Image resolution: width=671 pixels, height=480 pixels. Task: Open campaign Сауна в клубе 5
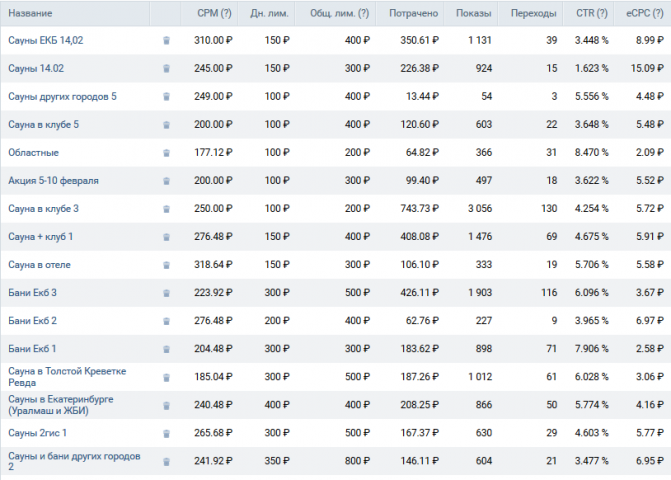pyautogui.click(x=43, y=124)
